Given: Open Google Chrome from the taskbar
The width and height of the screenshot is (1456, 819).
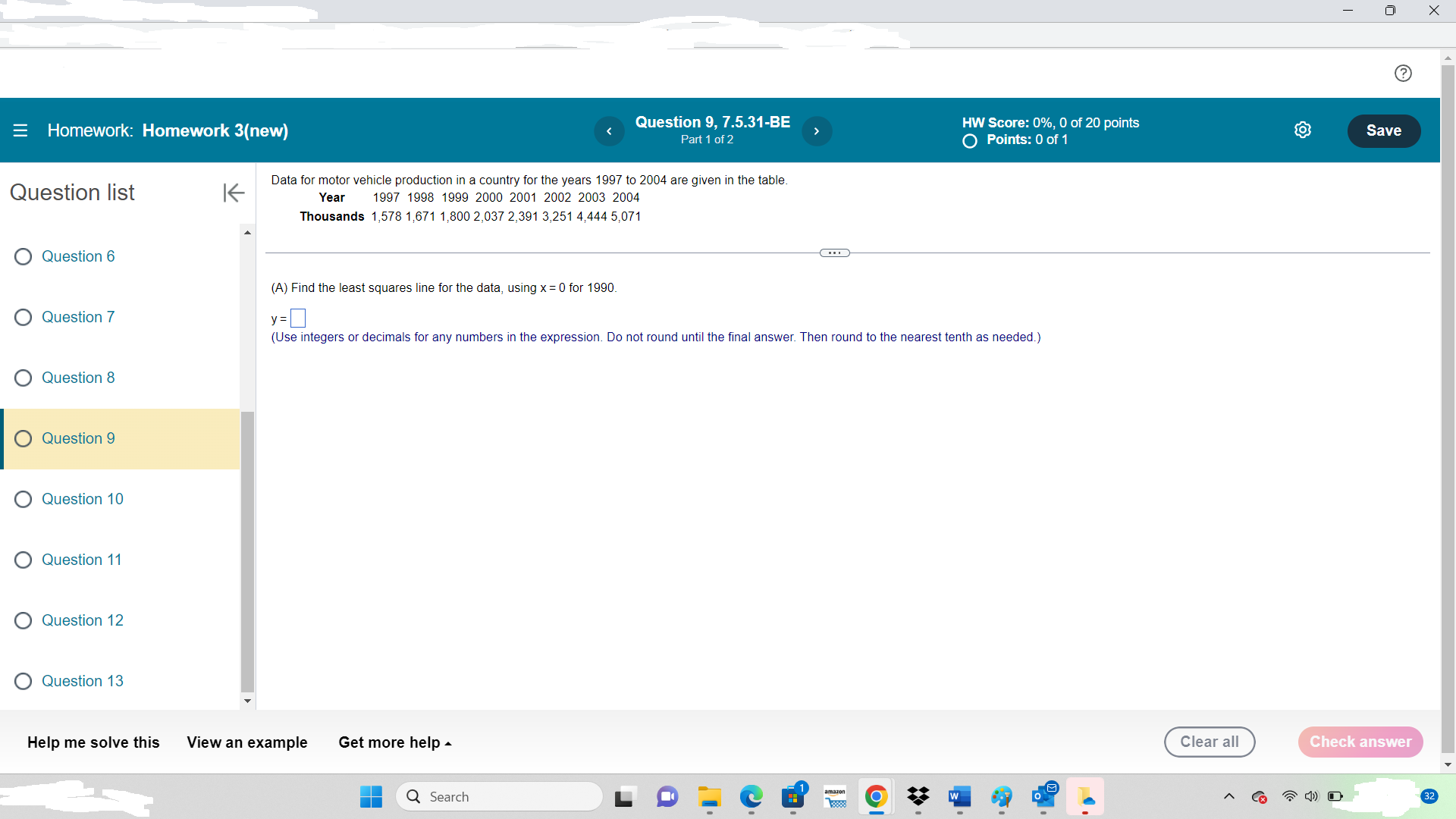Looking at the screenshot, I should [x=876, y=796].
